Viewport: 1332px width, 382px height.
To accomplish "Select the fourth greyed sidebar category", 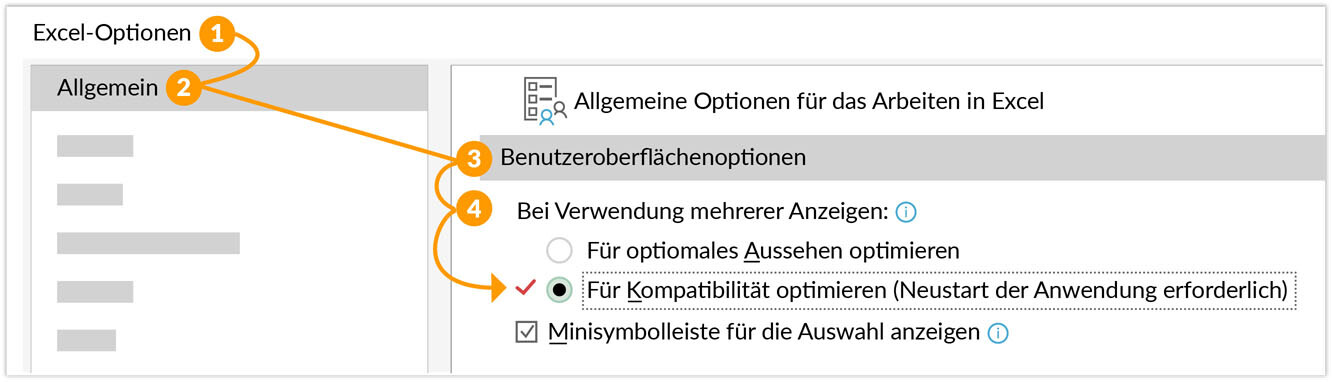I will click(x=95, y=291).
